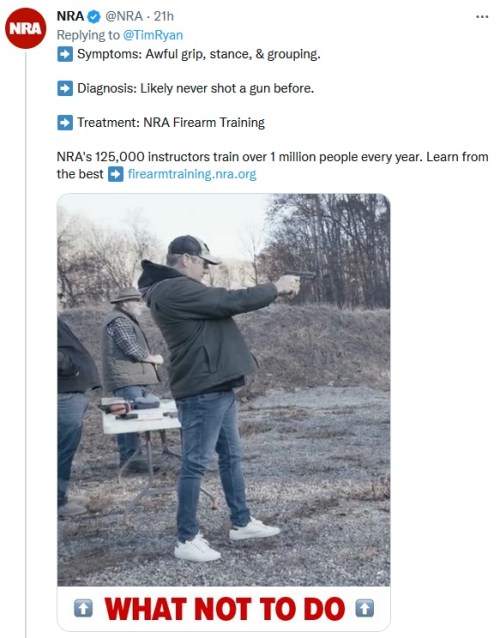500x638 pixels.
Task: Open the @NRA handle link
Action: pos(124,16)
